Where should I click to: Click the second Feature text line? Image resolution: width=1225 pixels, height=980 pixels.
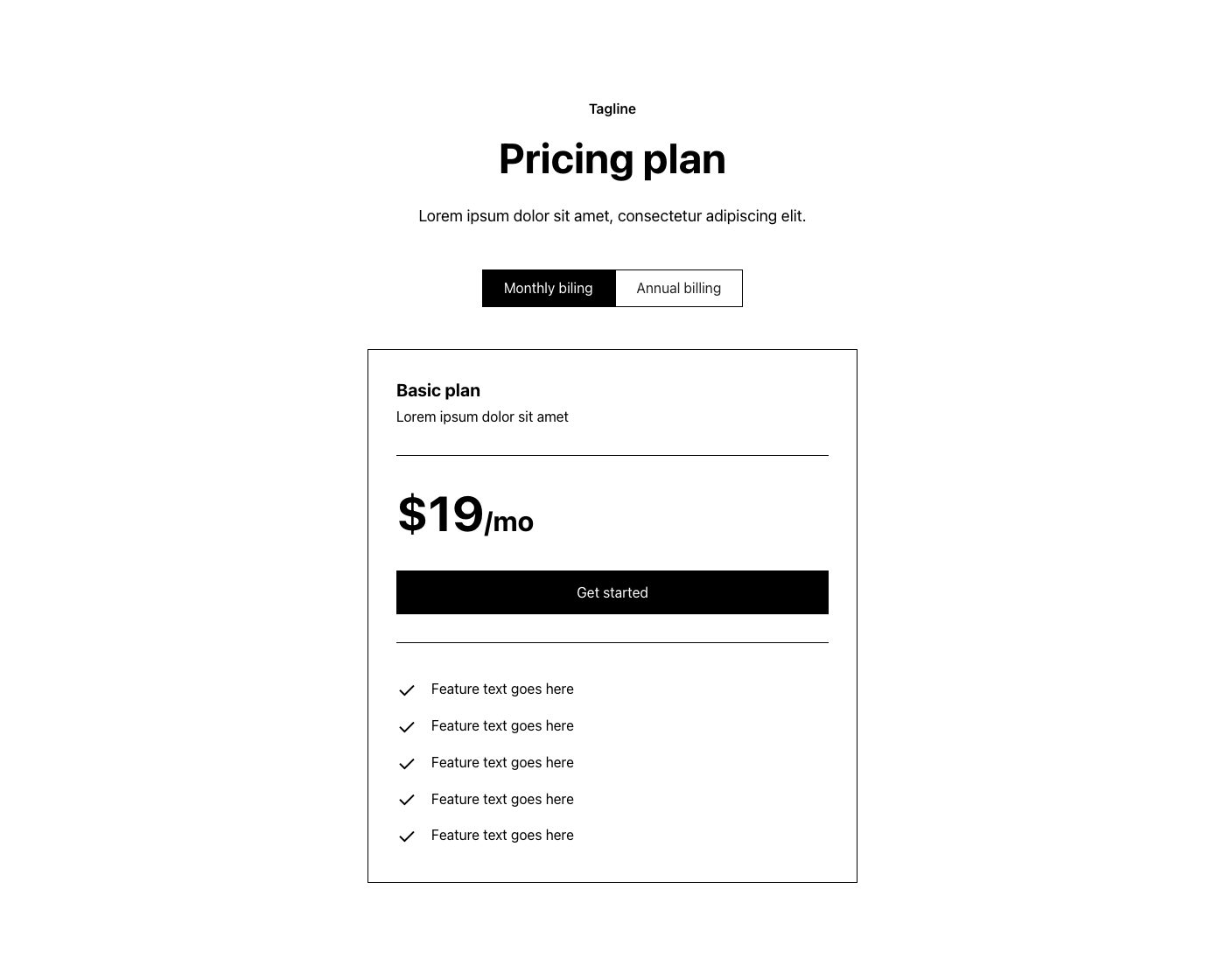click(502, 726)
